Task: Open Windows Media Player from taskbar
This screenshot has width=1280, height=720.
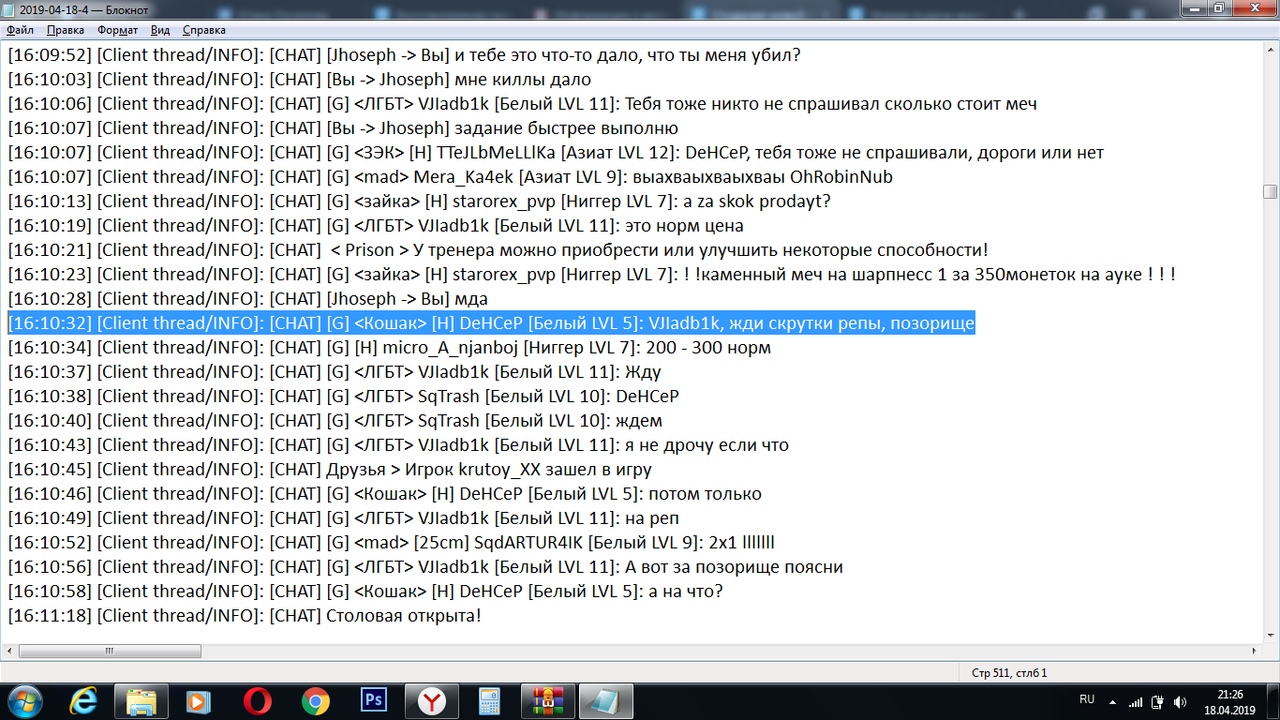Action: pyautogui.click(x=199, y=701)
